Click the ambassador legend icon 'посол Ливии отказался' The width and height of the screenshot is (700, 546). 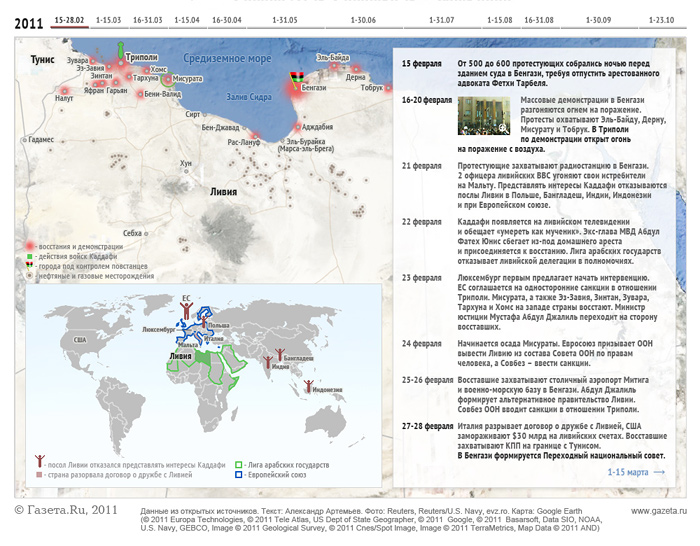pyautogui.click(x=40, y=461)
